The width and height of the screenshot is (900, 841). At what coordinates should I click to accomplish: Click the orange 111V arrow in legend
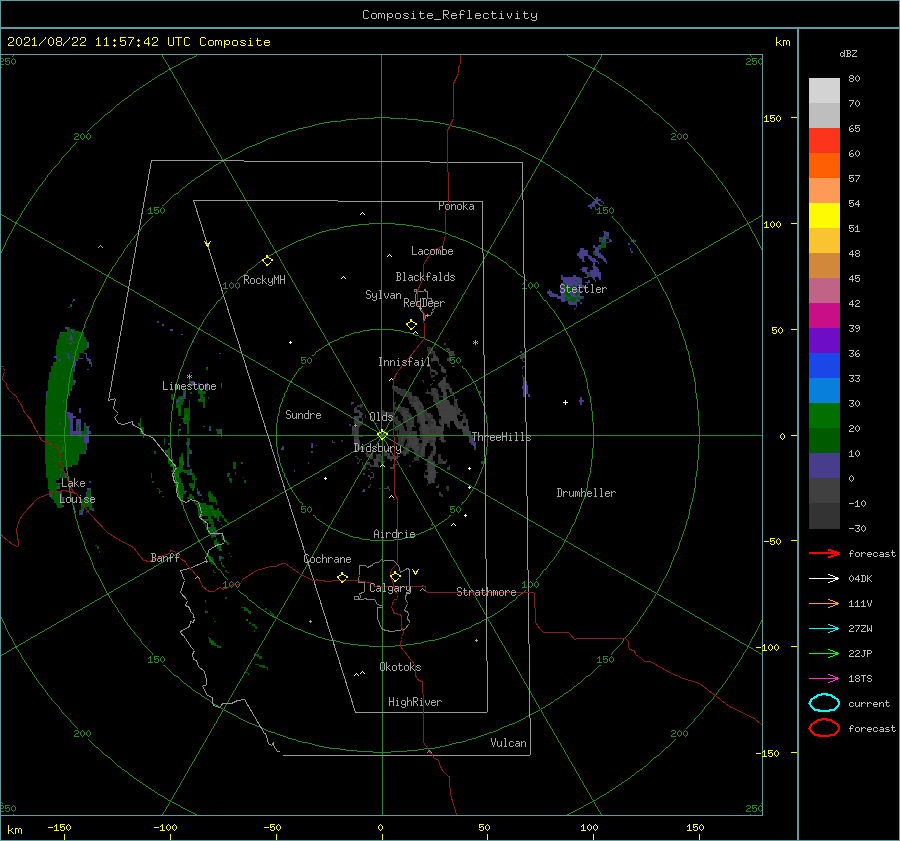point(824,603)
